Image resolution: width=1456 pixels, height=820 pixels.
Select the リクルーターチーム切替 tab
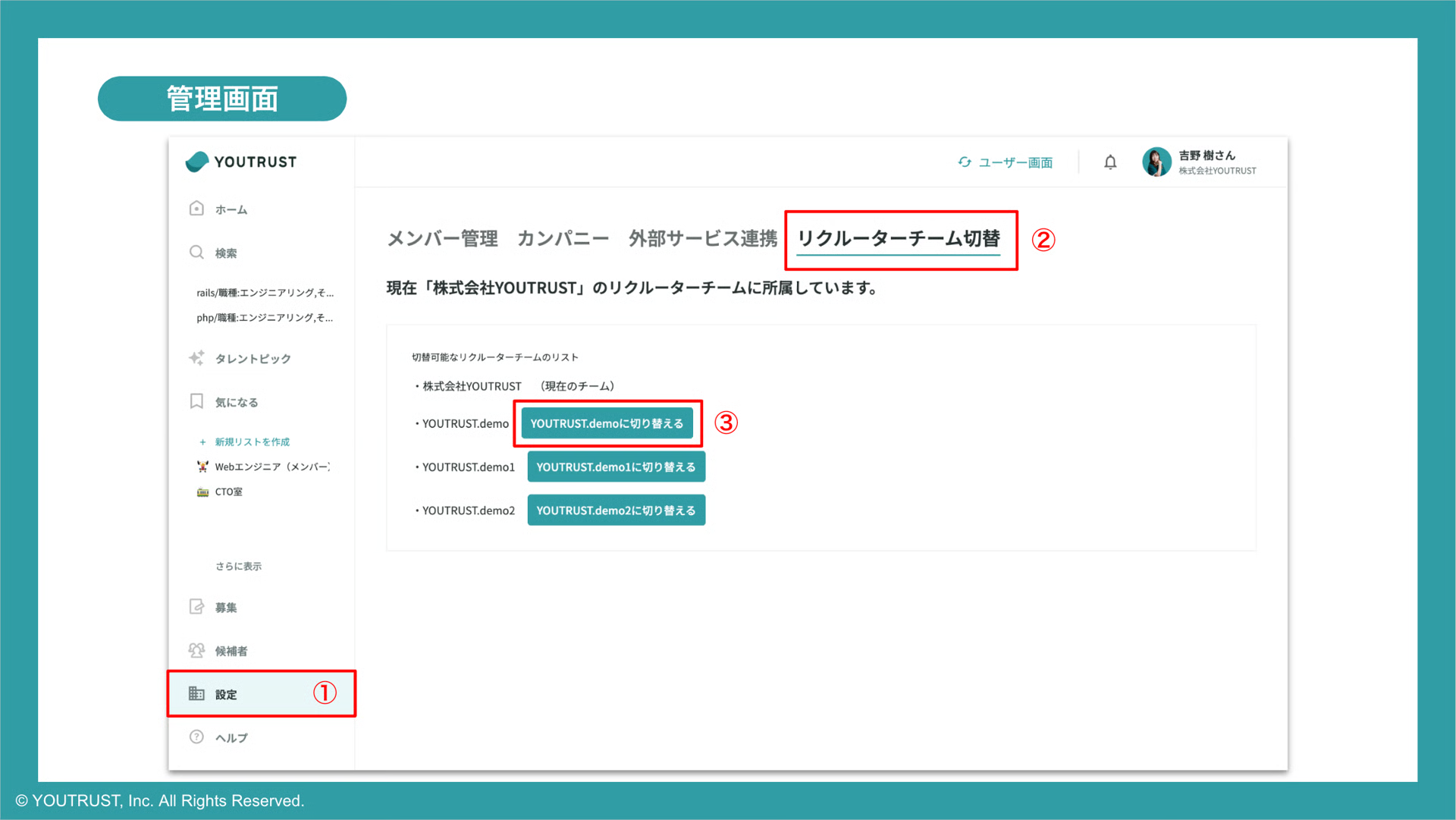[899, 239]
